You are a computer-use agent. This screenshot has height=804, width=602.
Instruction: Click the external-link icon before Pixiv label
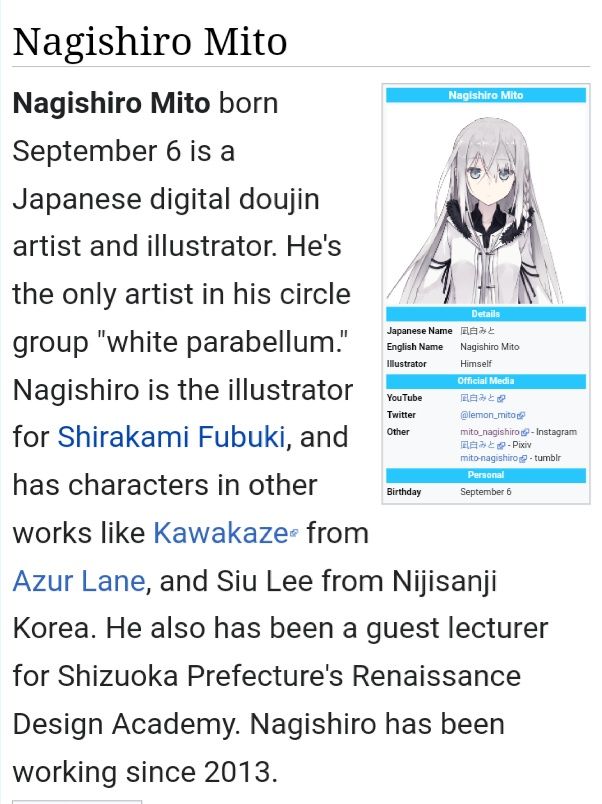pyautogui.click(x=501, y=445)
